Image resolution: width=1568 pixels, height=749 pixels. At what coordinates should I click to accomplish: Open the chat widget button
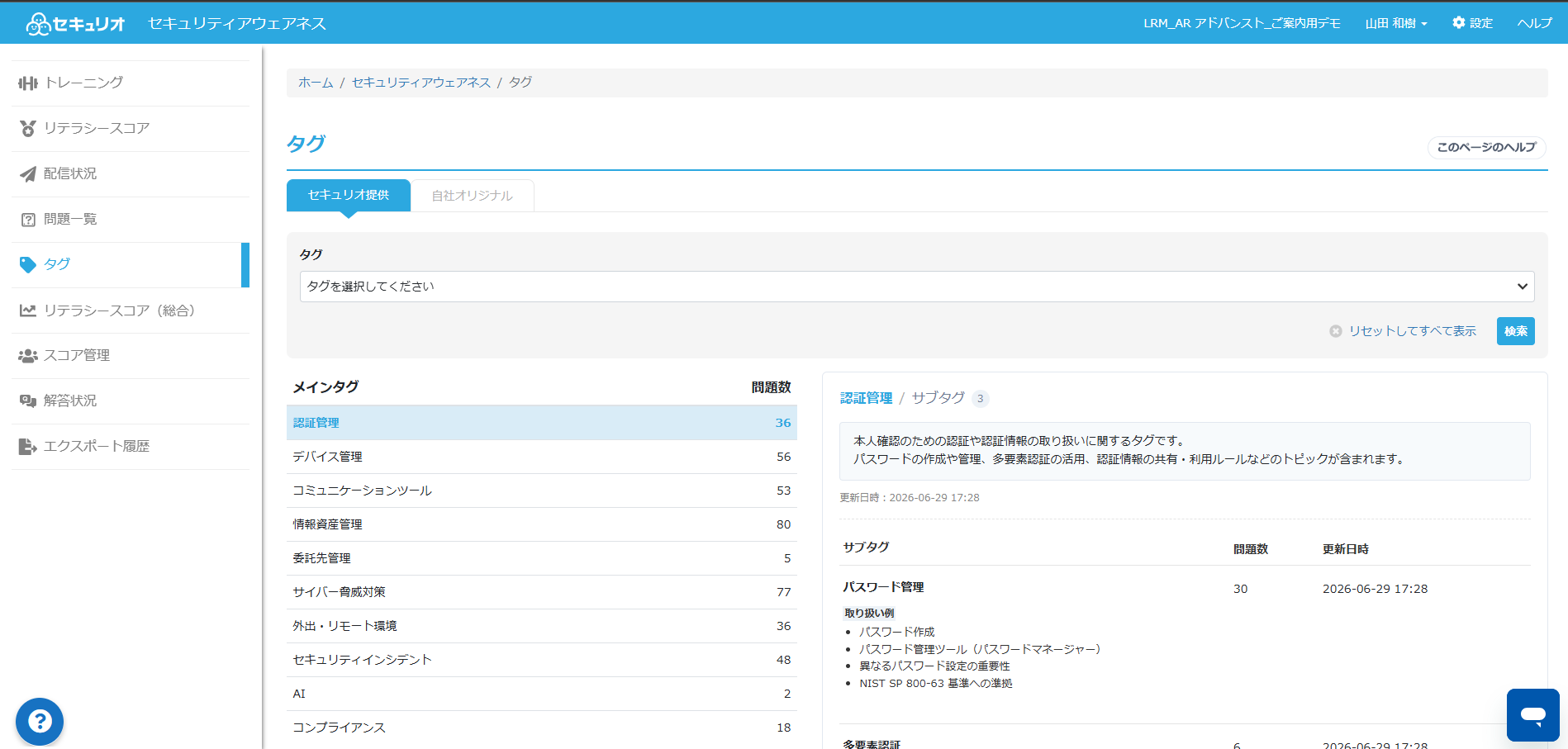1533,715
